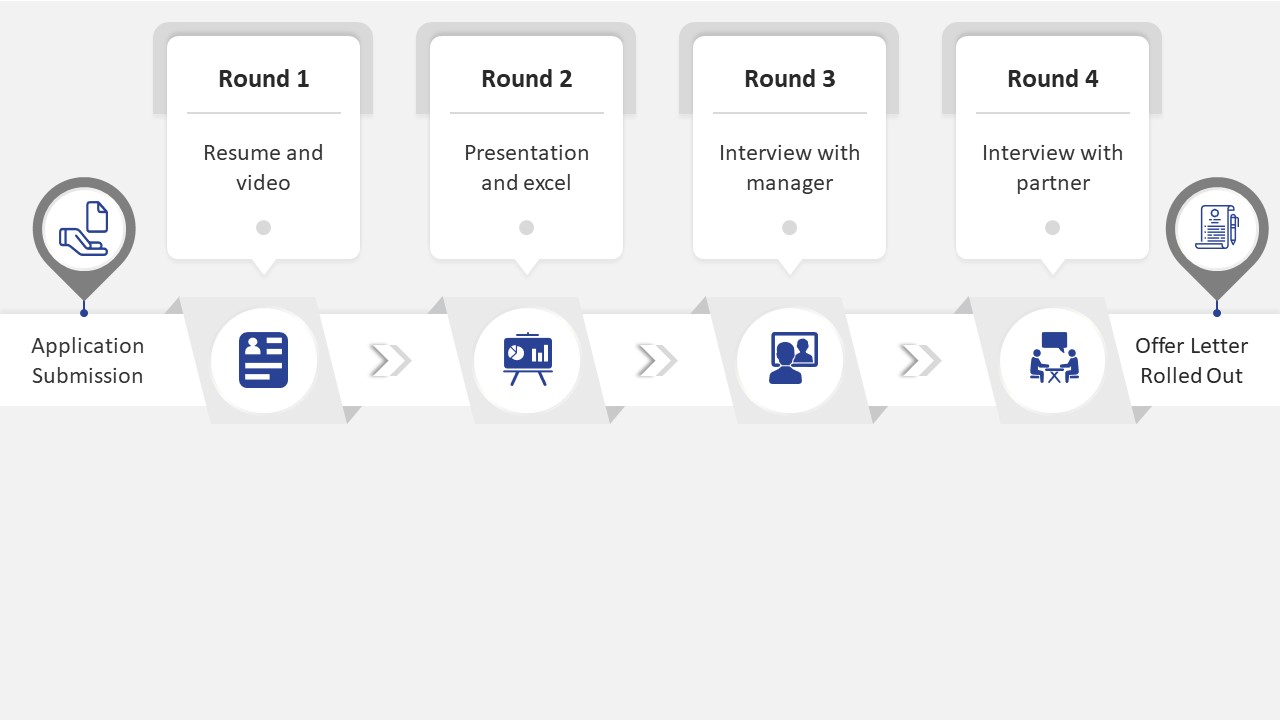The width and height of the screenshot is (1280, 720).
Task: Select the partner meeting table icon
Action: point(1053,359)
